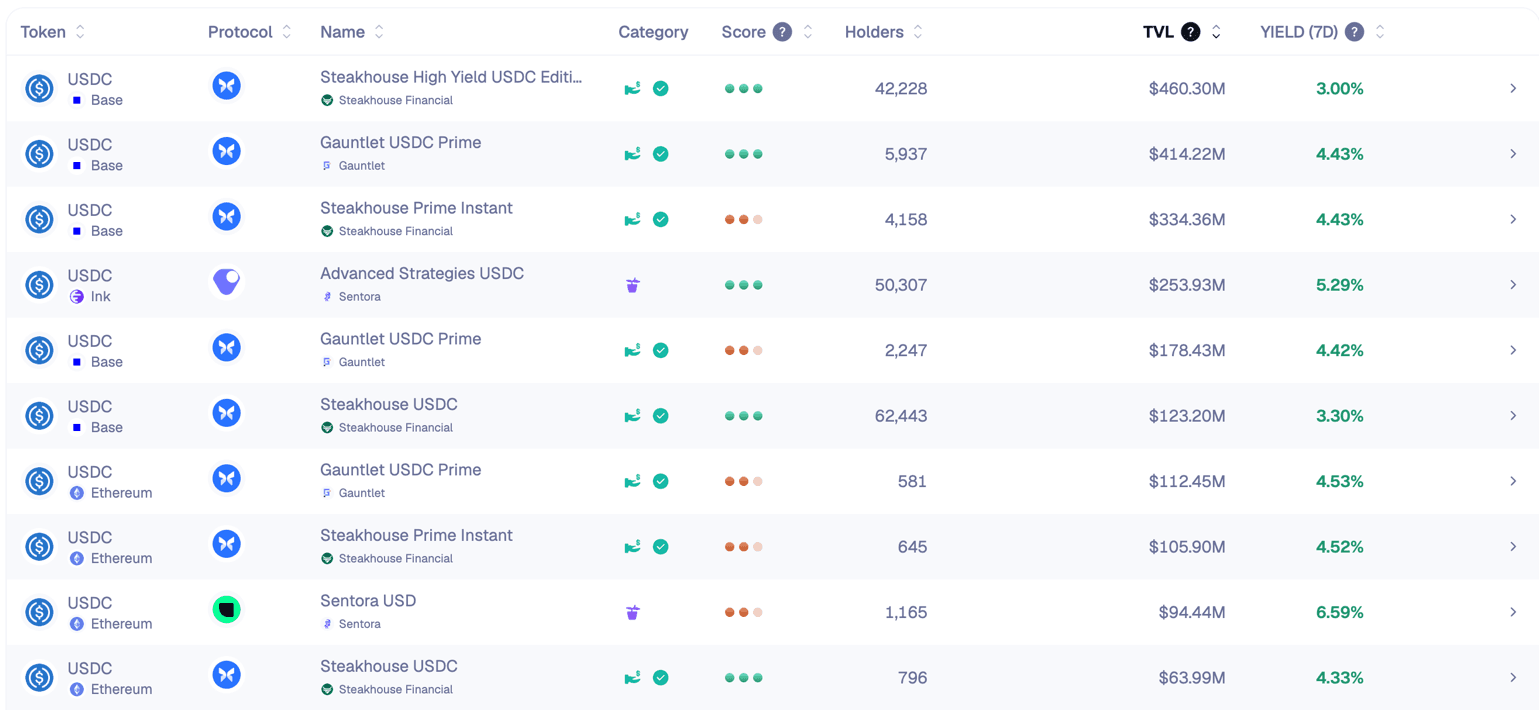Screen dimensions: 1539x710
Task: Open Gauntlet USDC Prime with 5,937 holders
Action: pos(400,142)
